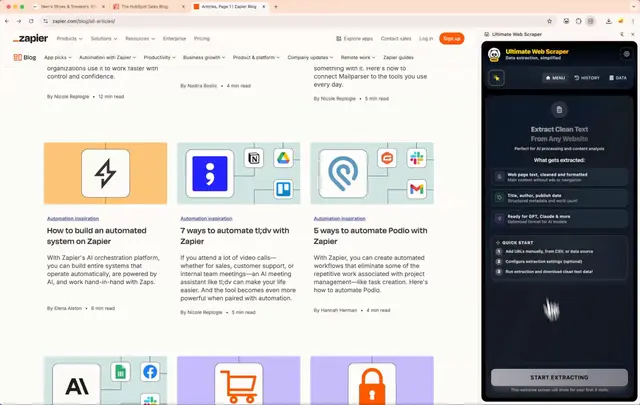The image size is (640, 405).
Task: Click 'Ready for GPT, Claude & more' row
Action: (559, 218)
